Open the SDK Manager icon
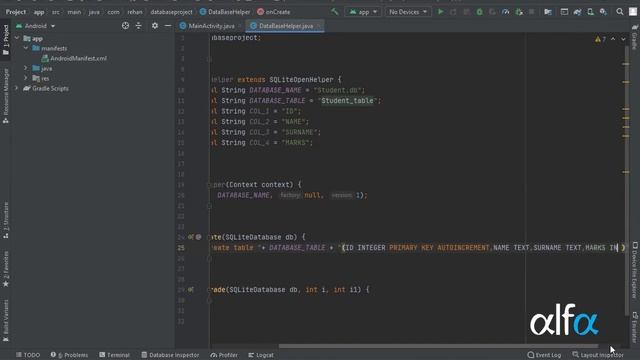The width and height of the screenshot is (640, 360). tap(603, 12)
